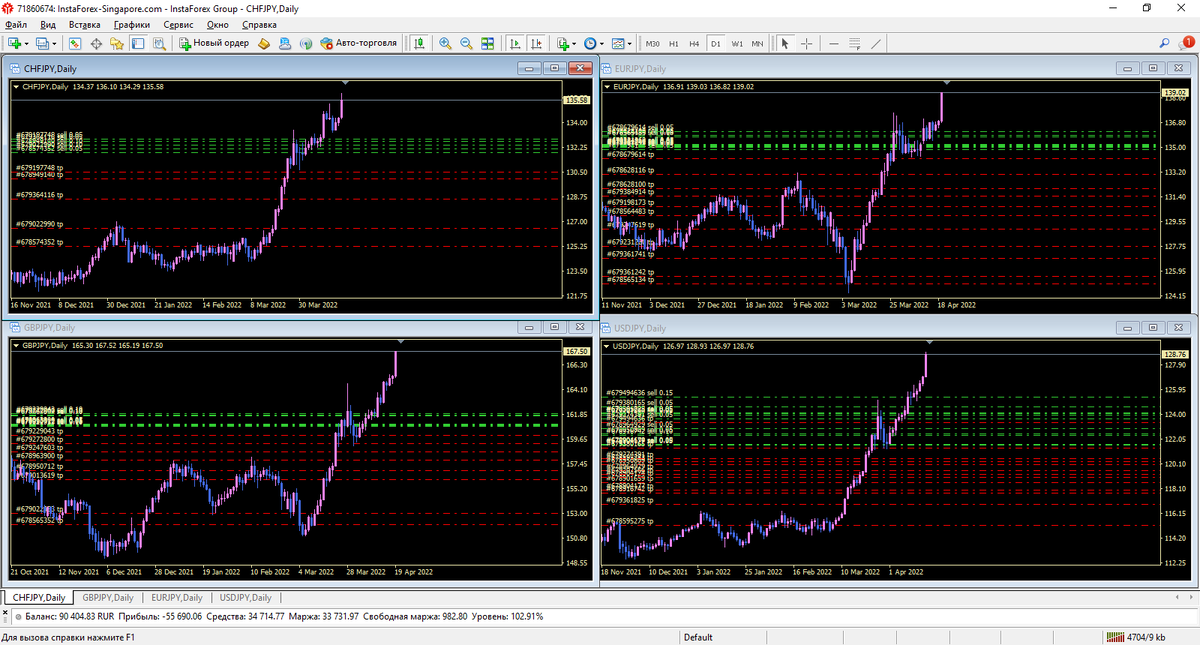Expand the Templates dropdown arrow

pos(630,44)
